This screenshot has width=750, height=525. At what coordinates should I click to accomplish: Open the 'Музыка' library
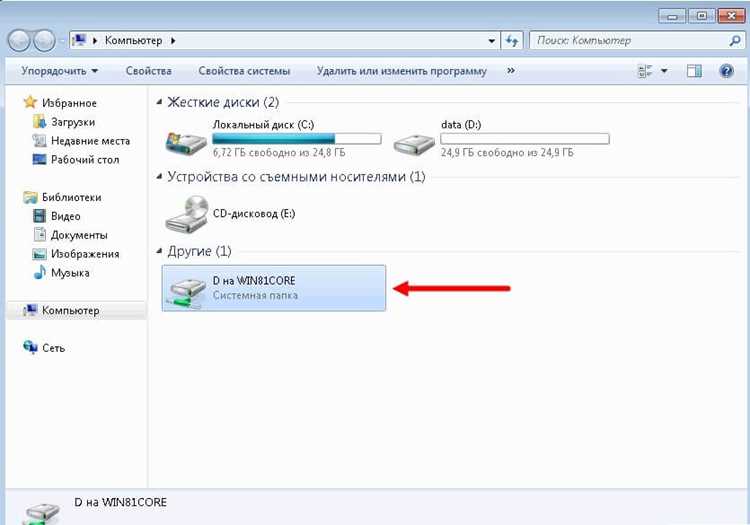[70, 273]
